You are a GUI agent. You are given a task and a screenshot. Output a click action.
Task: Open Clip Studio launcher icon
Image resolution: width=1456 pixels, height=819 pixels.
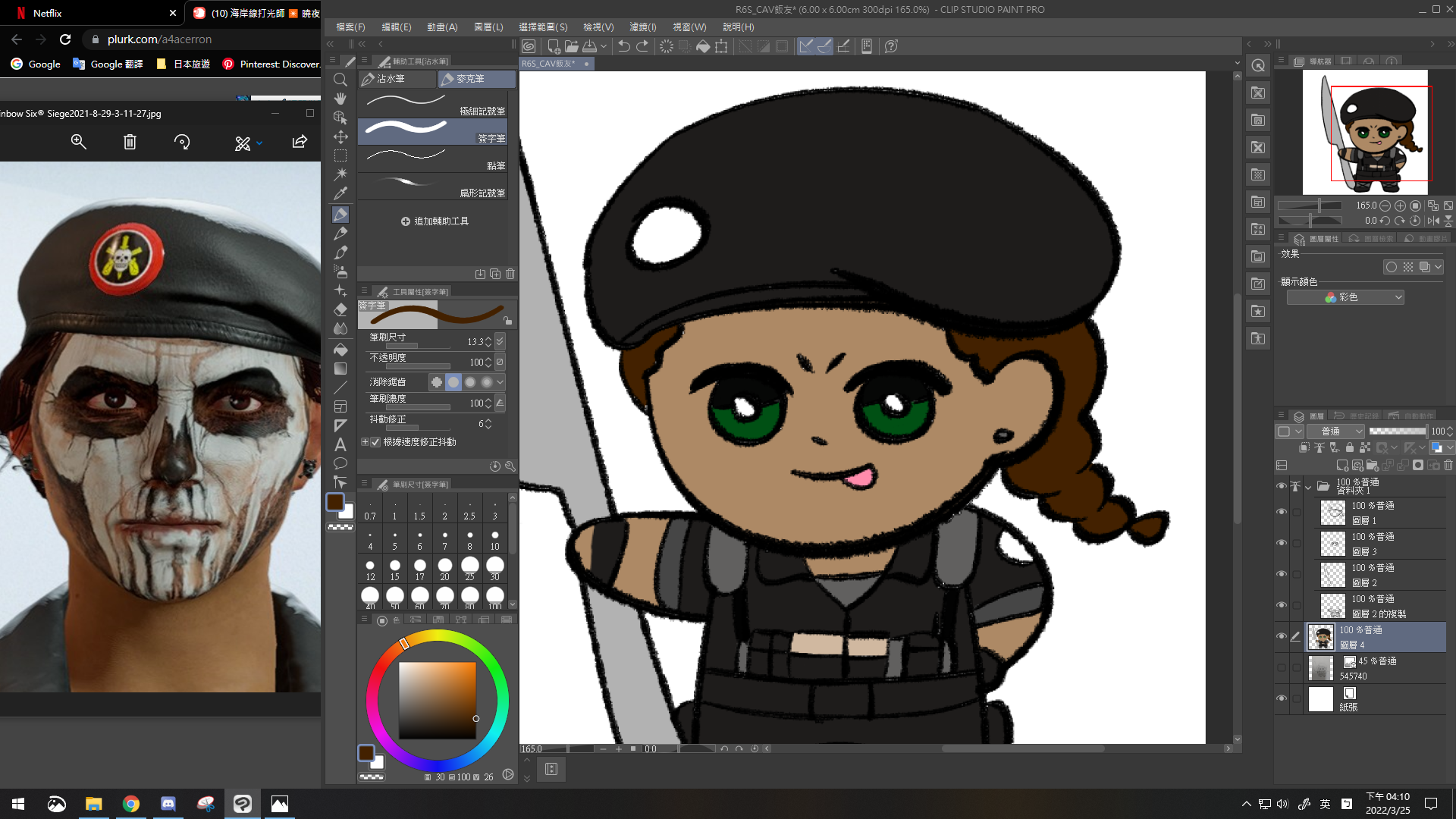click(529, 46)
